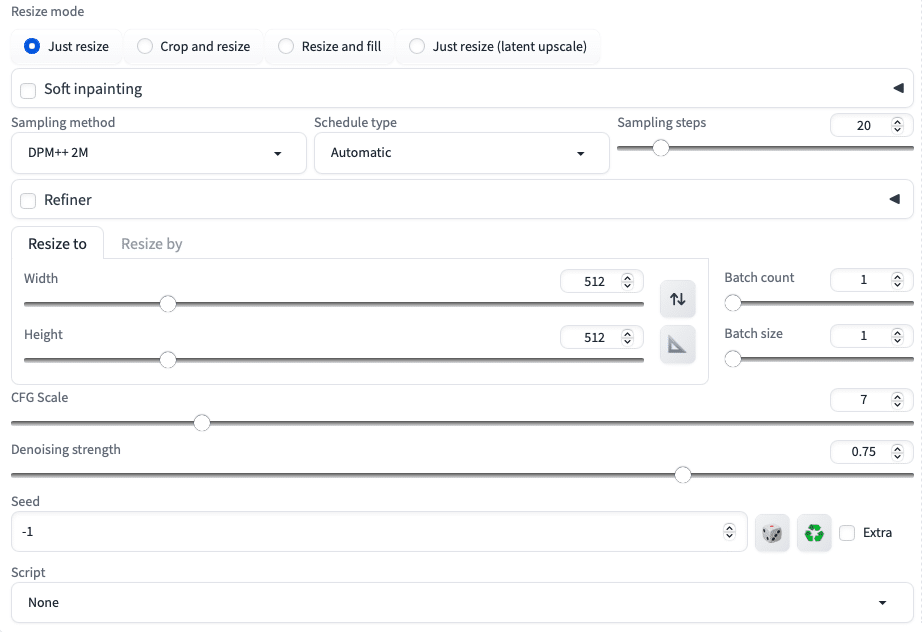Choose Just resize (latent upscale) option
This screenshot has width=923, height=632.
(499, 46)
